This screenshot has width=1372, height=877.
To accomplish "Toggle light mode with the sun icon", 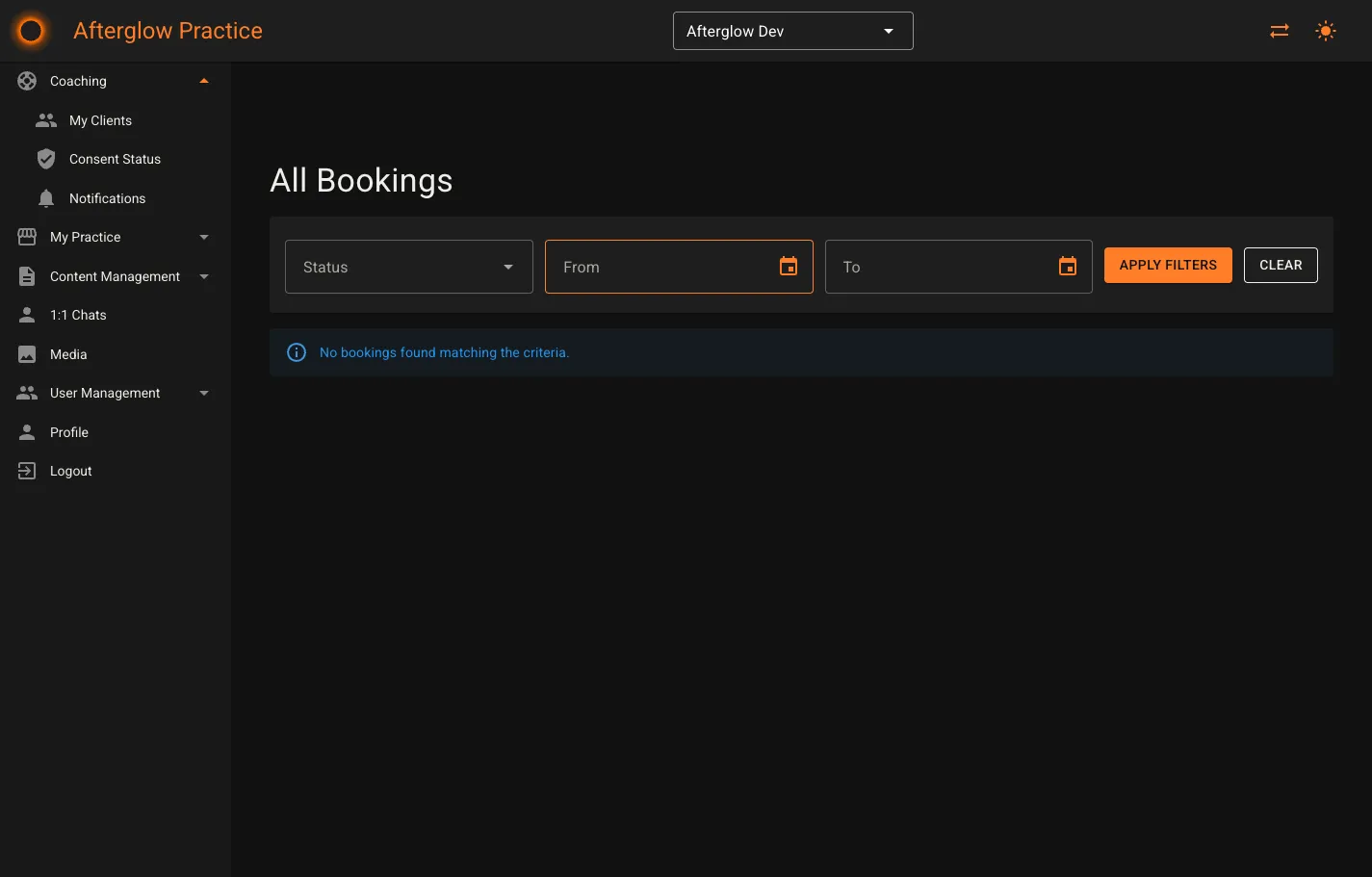I will 1326,30.
